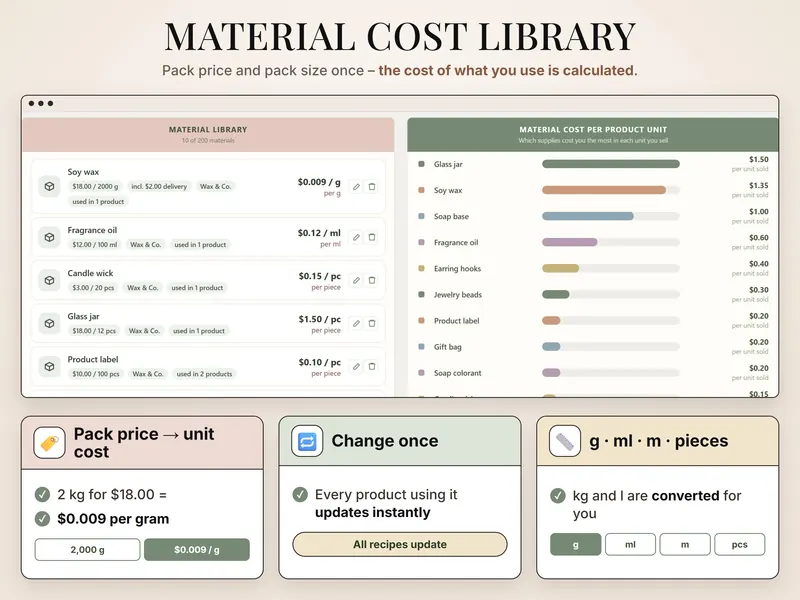Click the blue sync arrows icon

307,441
